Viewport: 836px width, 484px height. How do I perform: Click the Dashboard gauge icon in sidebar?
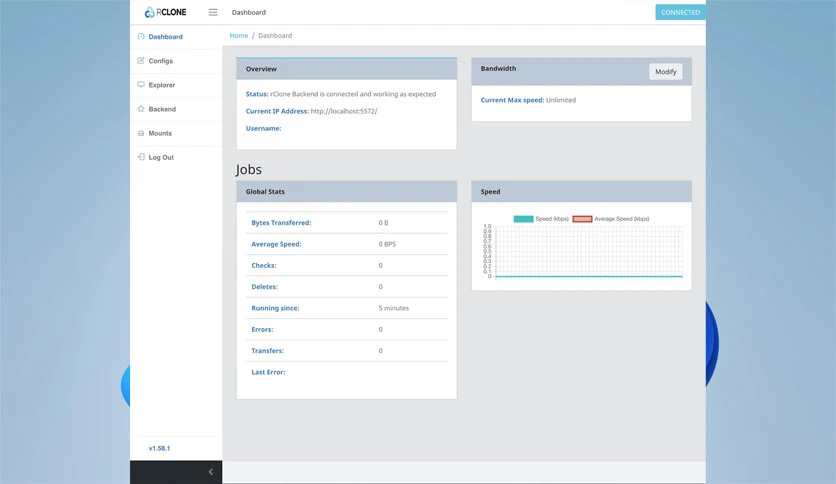click(x=141, y=36)
